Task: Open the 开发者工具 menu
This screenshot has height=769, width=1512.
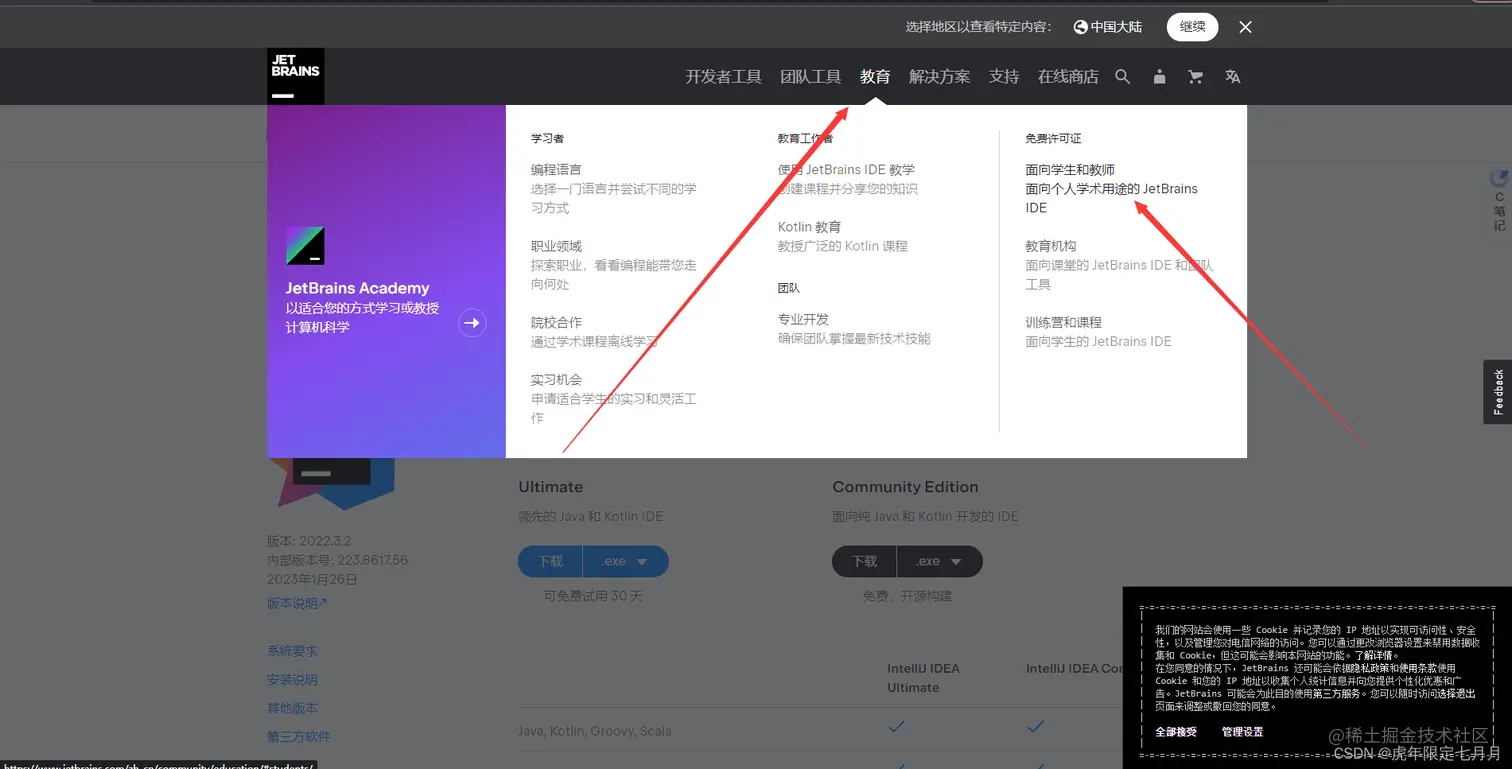Action: pos(723,77)
